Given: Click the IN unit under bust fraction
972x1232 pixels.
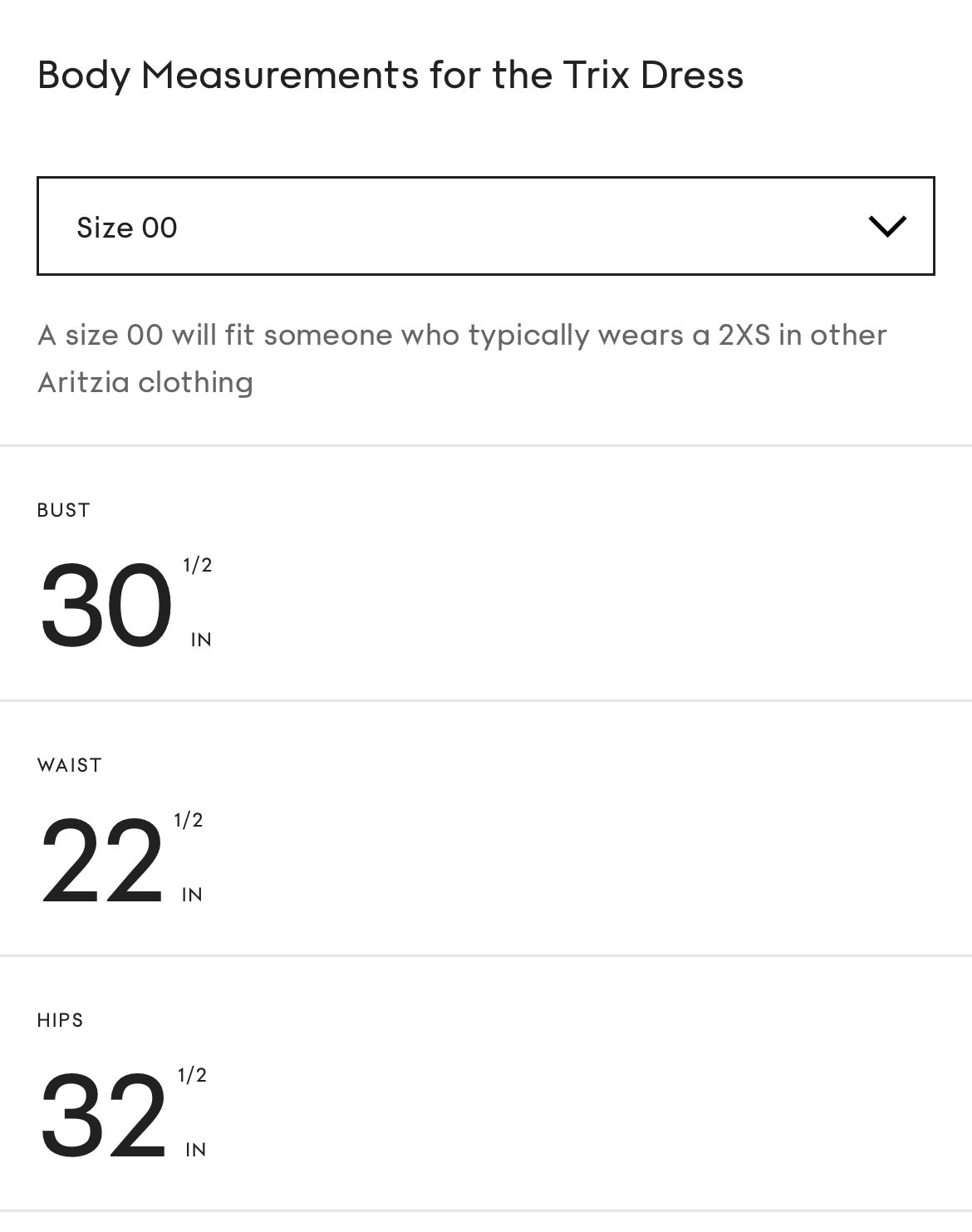Looking at the screenshot, I should [201, 640].
